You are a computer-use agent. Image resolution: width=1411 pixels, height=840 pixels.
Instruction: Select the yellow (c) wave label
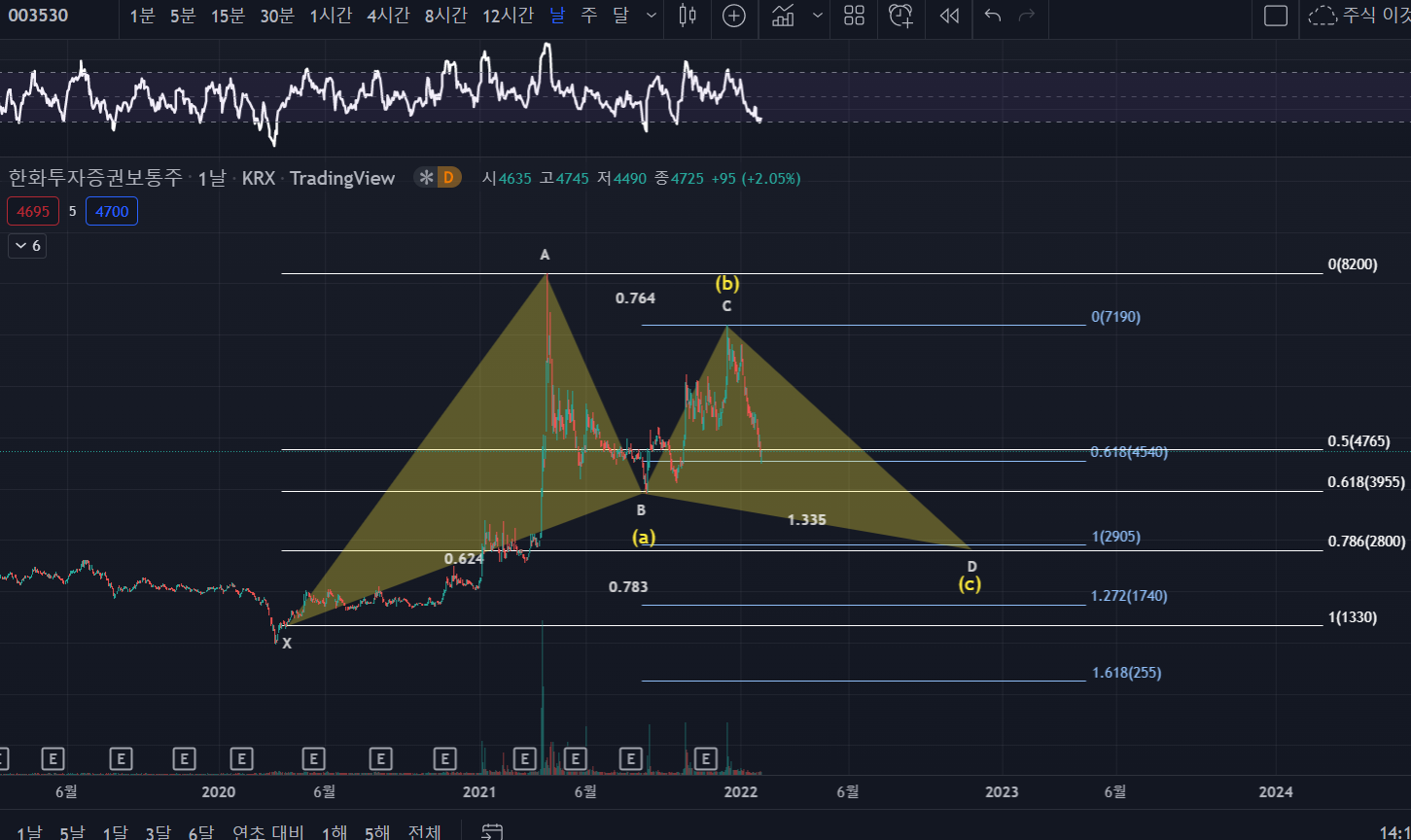970,584
